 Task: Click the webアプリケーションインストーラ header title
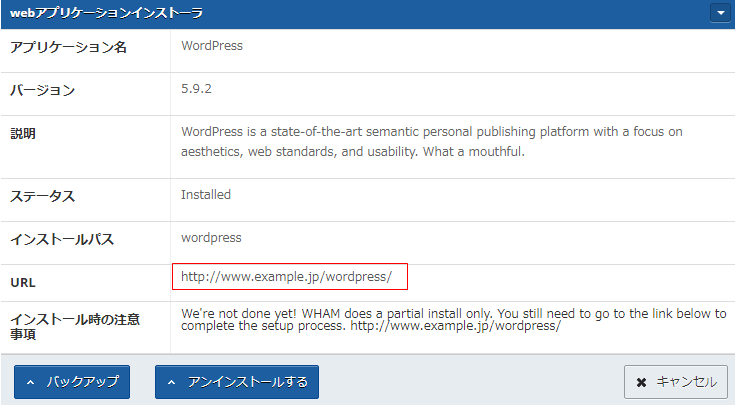[106, 13]
